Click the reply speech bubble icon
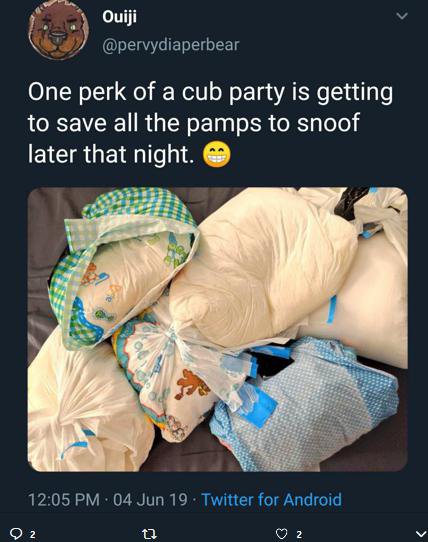Viewport: 428px width, 542px height. 16,534
